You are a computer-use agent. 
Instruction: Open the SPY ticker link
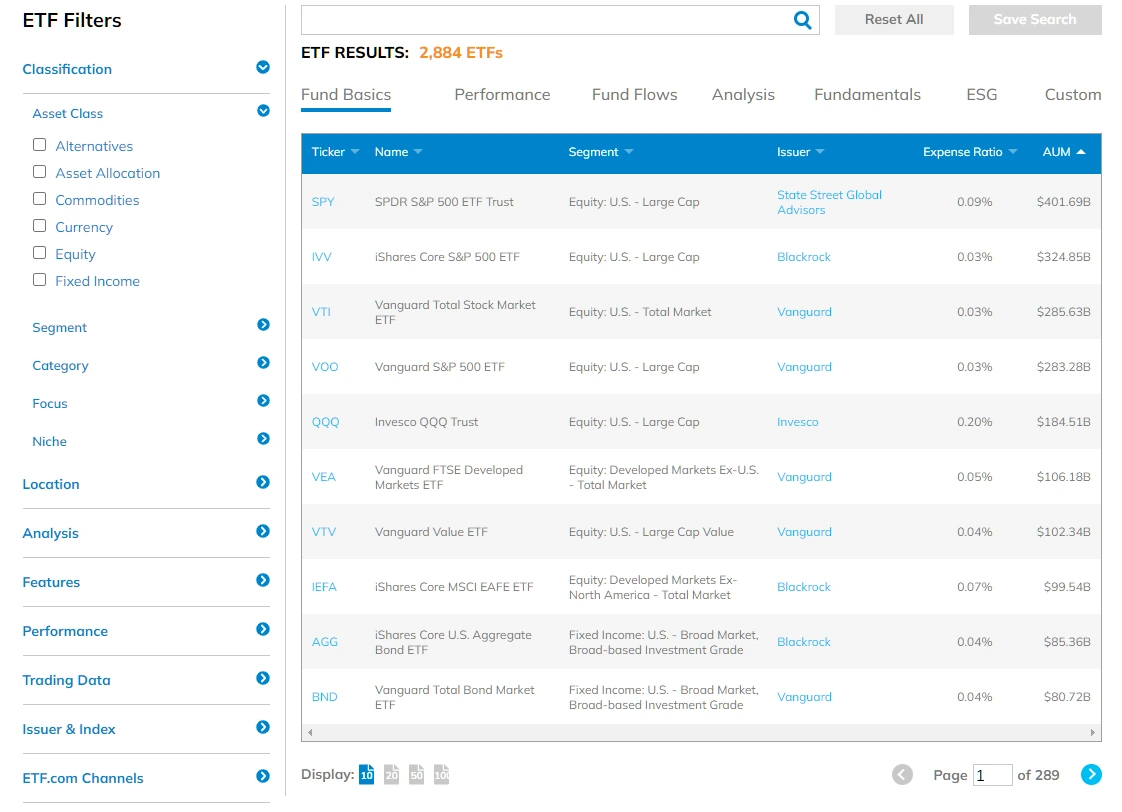tap(323, 202)
